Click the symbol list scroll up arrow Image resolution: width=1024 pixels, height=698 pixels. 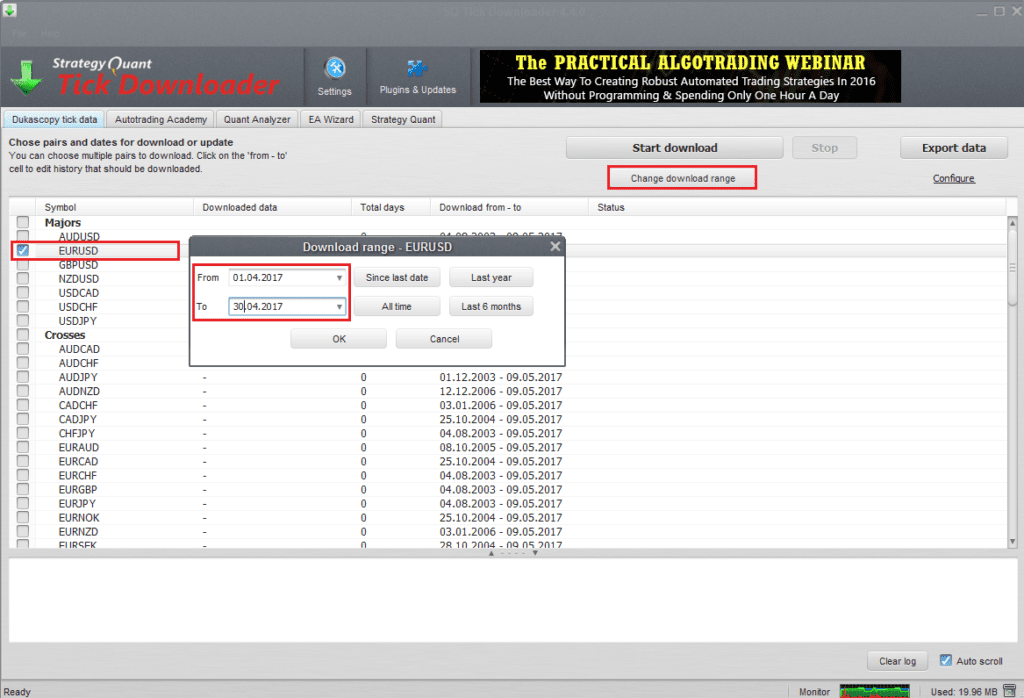point(1012,223)
